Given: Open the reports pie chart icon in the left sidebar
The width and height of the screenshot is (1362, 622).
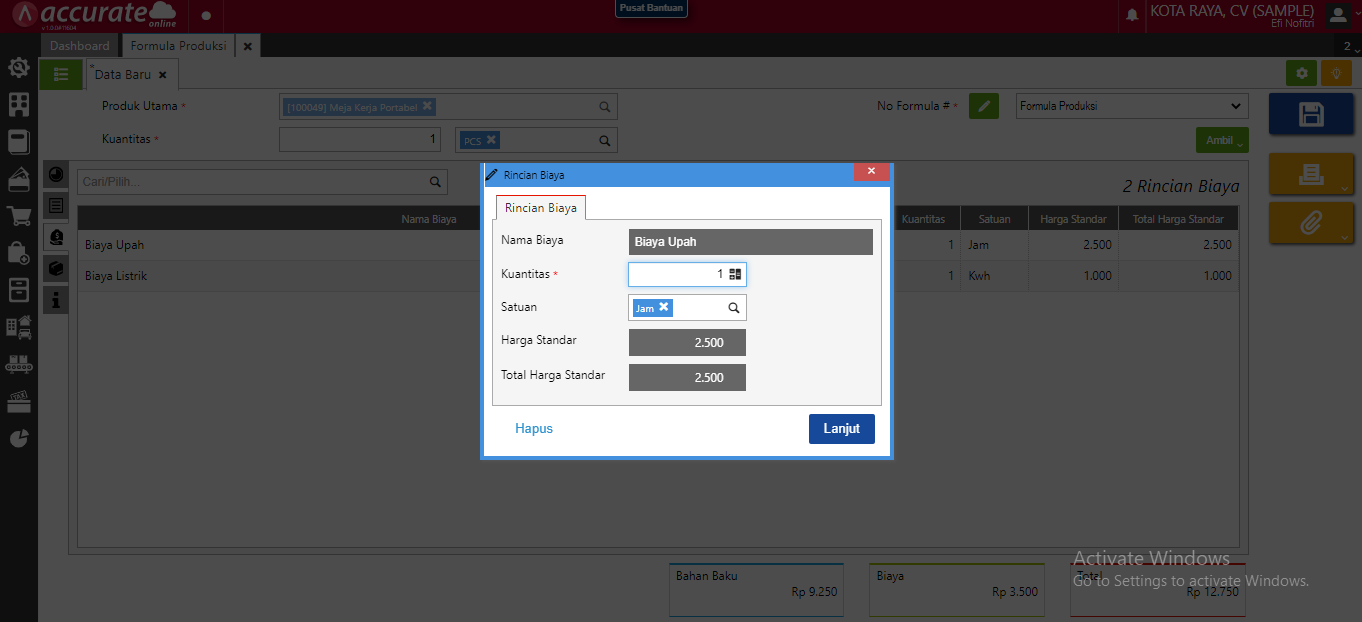Looking at the screenshot, I should [x=18, y=438].
